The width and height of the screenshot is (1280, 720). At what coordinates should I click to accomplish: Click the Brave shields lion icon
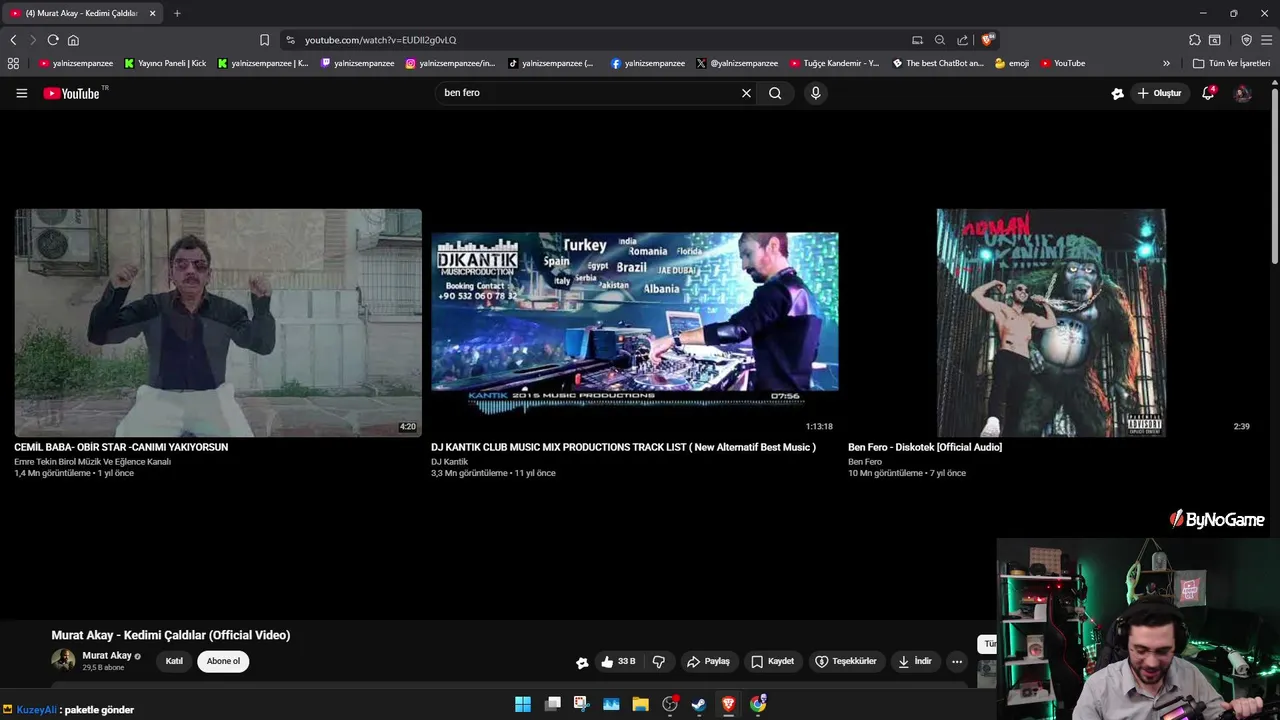click(987, 40)
